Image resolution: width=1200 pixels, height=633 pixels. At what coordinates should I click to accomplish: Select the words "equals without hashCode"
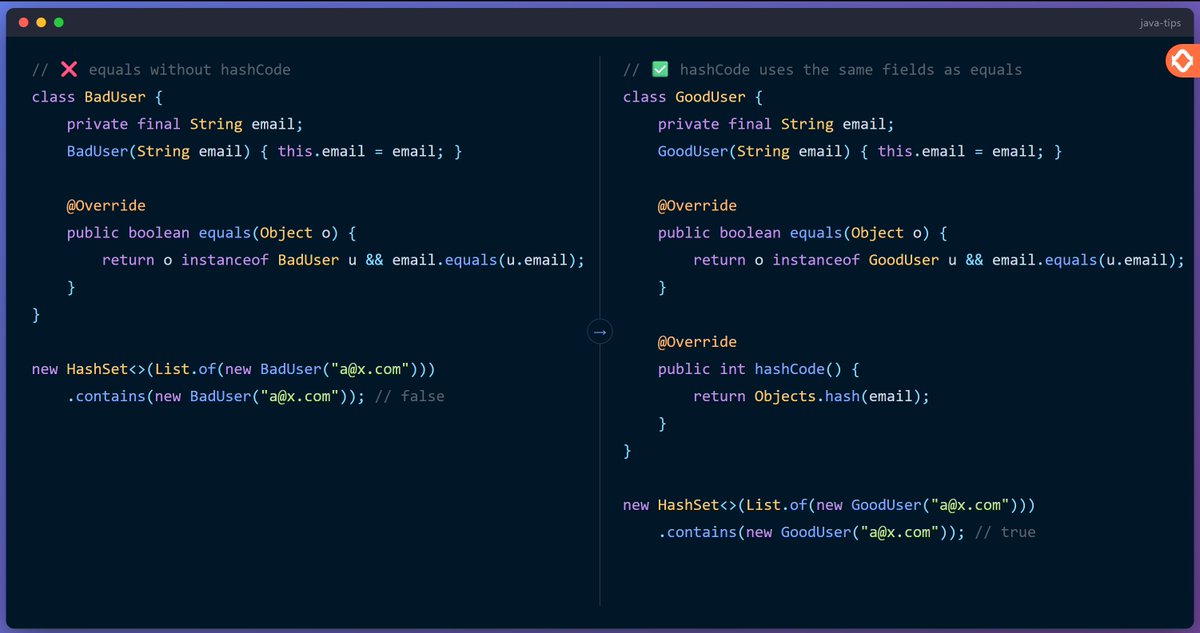pos(190,70)
